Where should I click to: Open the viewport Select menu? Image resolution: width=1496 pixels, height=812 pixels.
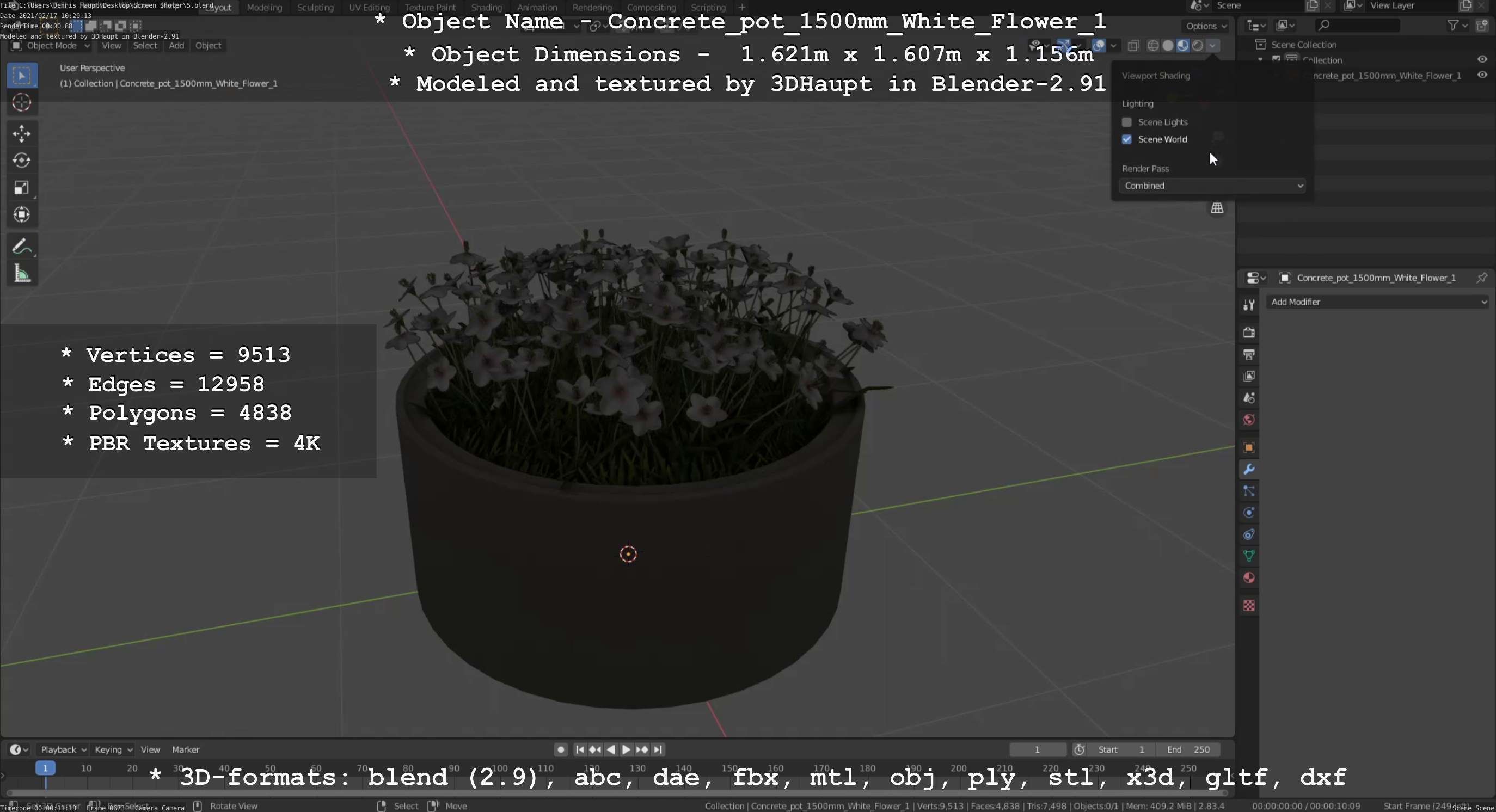[145, 46]
